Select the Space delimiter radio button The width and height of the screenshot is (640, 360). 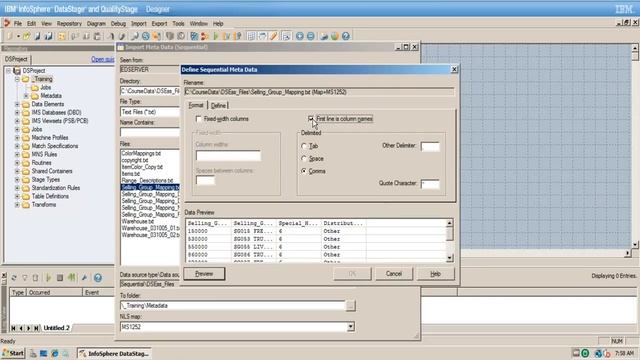click(304, 158)
